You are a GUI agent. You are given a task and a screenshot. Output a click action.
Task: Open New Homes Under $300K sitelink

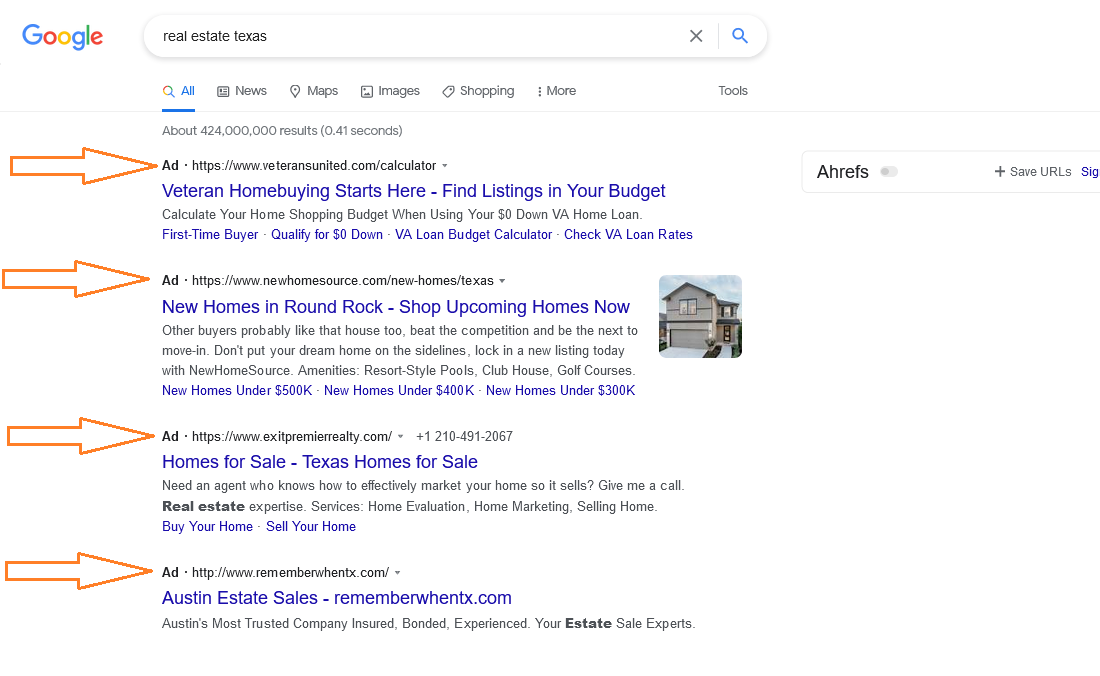pyautogui.click(x=561, y=391)
